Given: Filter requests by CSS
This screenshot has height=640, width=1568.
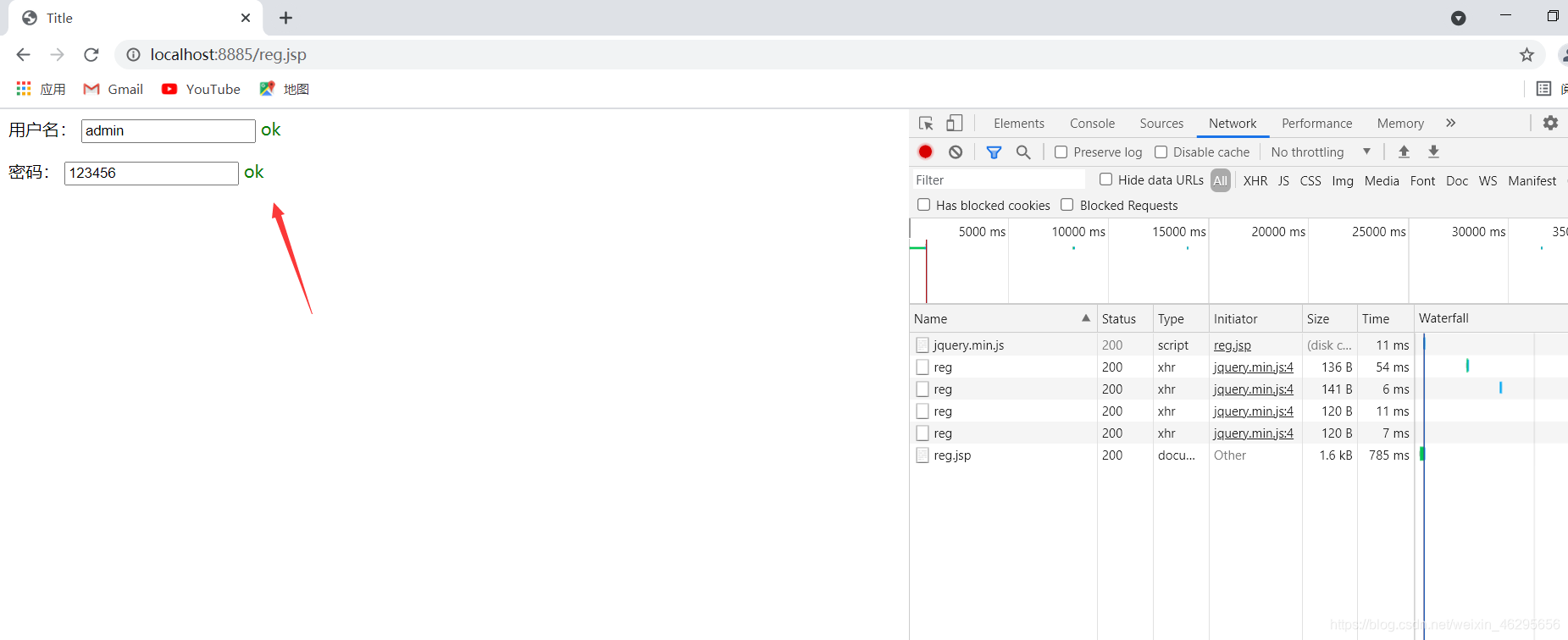Looking at the screenshot, I should (x=1310, y=180).
